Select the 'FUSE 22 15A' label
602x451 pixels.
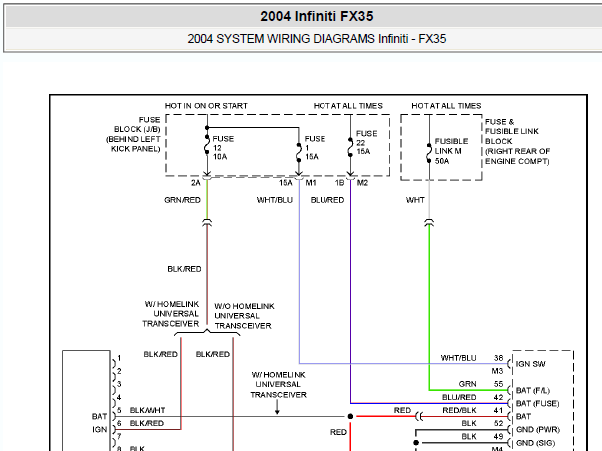coord(366,142)
